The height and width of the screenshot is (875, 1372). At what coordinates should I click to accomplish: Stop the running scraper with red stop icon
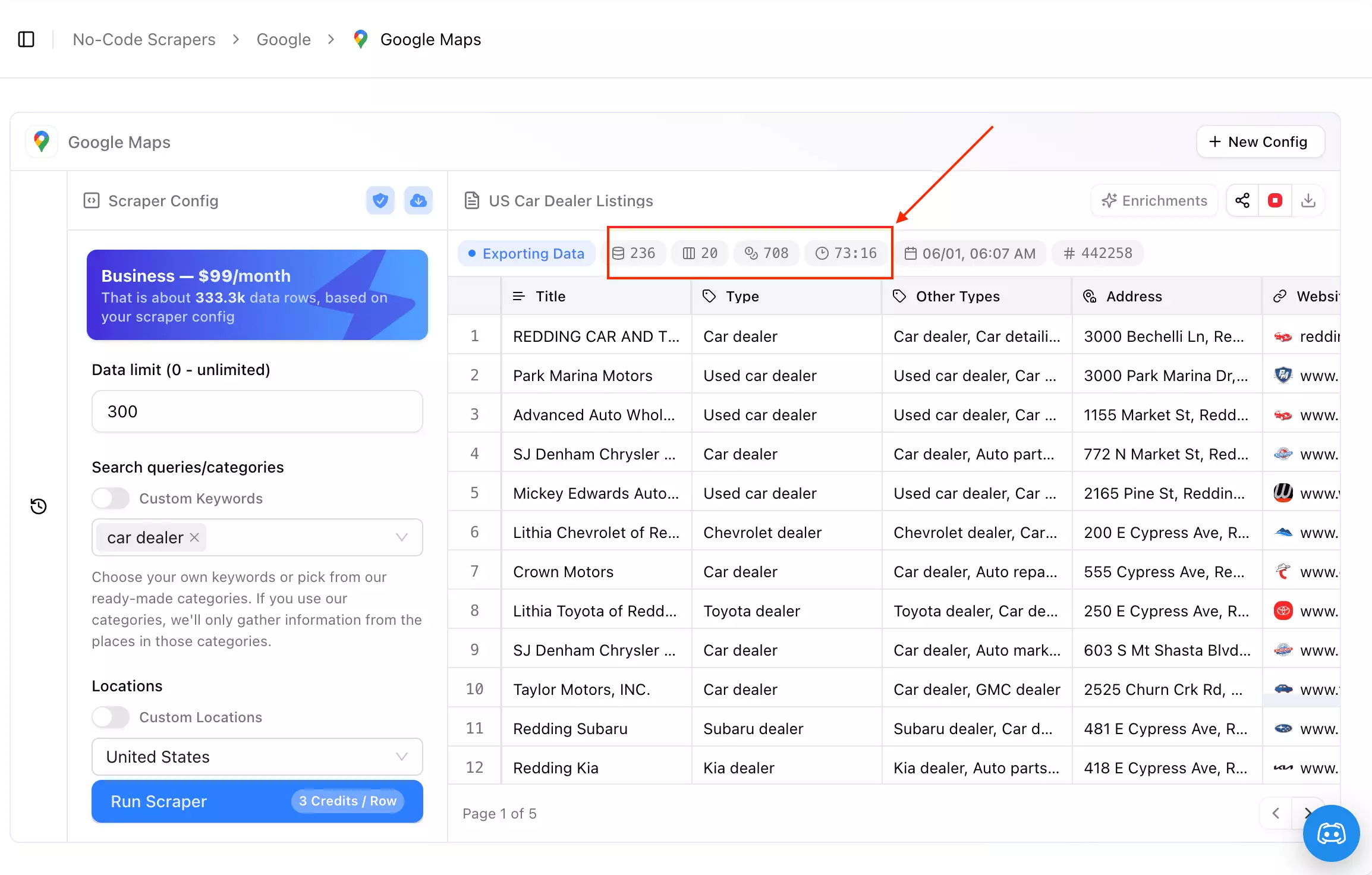pyautogui.click(x=1275, y=200)
